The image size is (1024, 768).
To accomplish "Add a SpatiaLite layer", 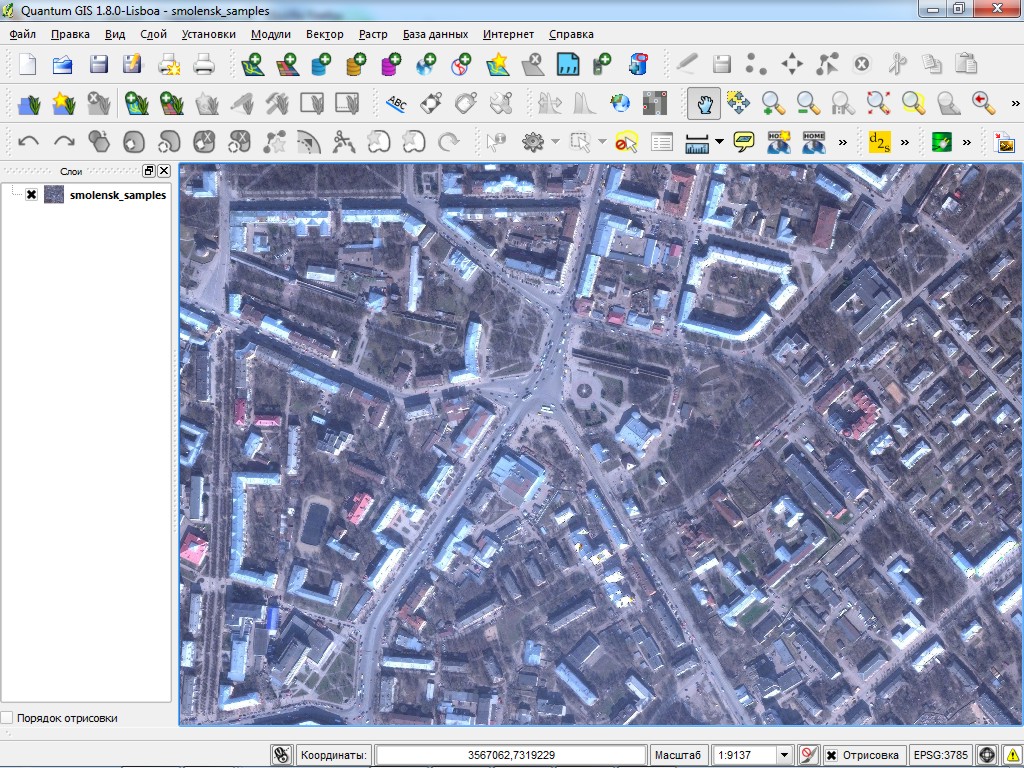I will 356,64.
